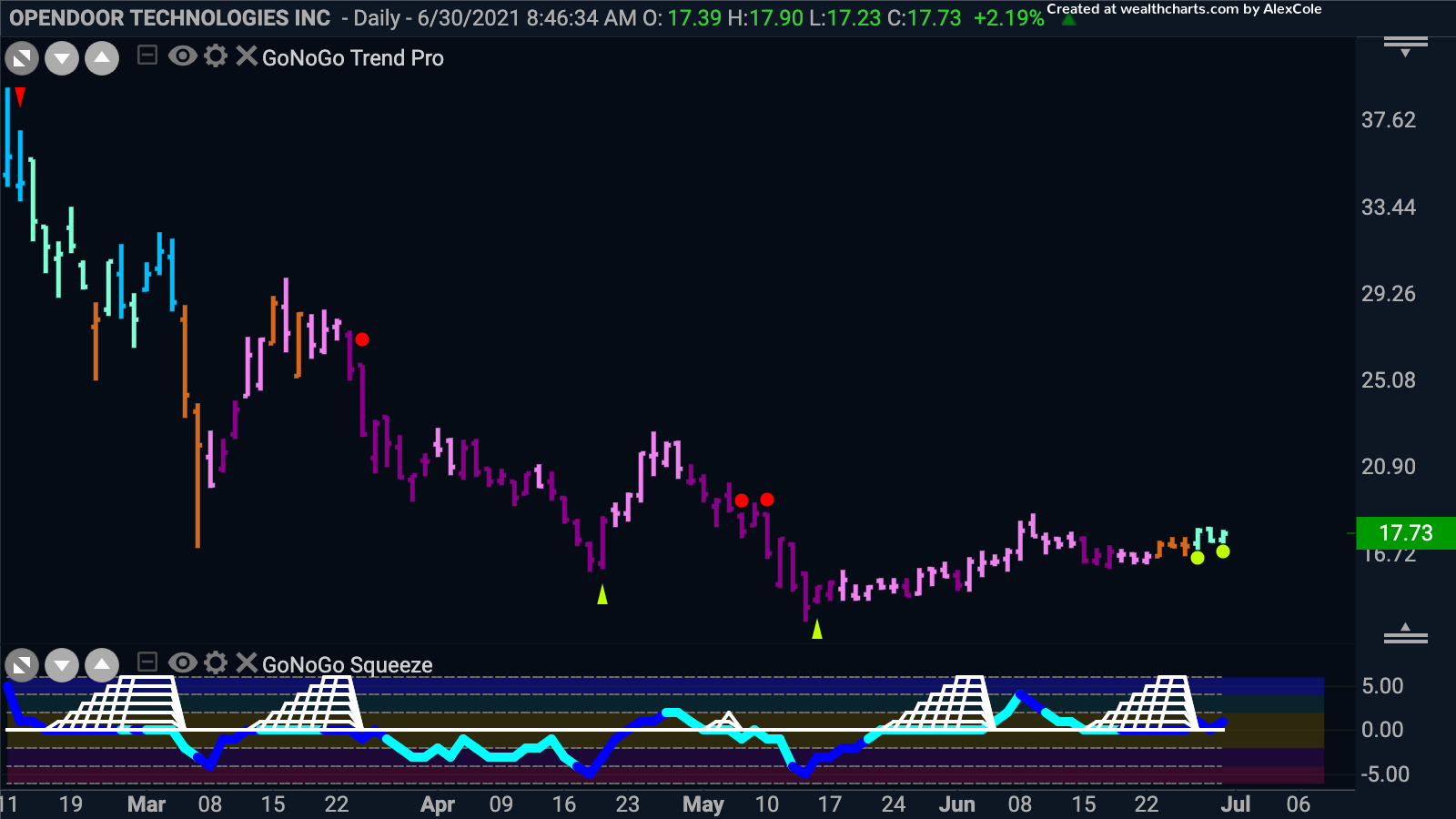Image resolution: width=1456 pixels, height=819 pixels.
Task: Click the 33.44 price axis label
Action: tap(1389, 207)
